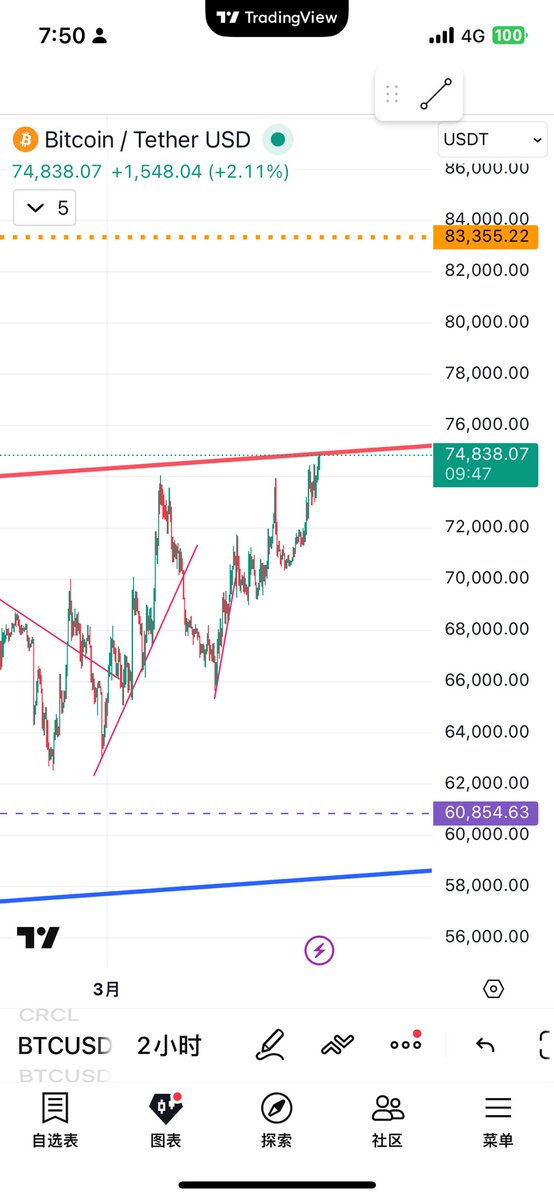Select the green 74,838.07 current price label
Viewport: 554px width, 1200px height.
(486, 464)
